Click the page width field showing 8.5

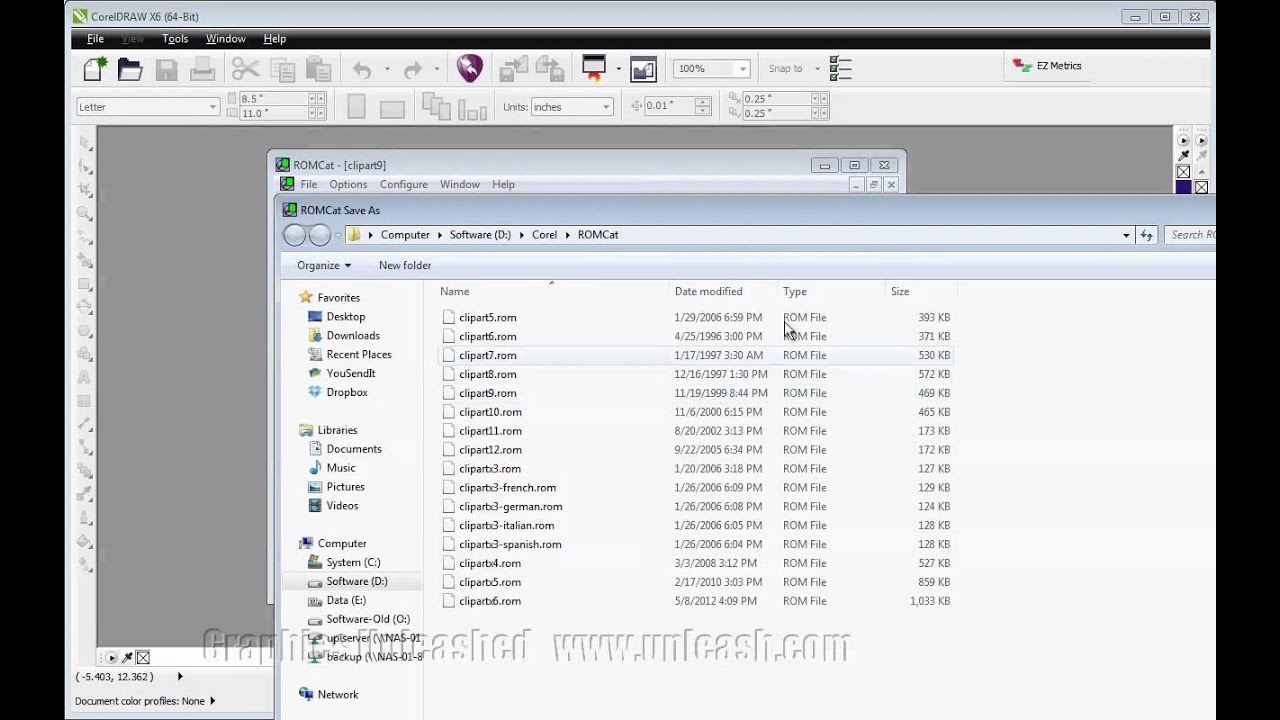pos(273,99)
